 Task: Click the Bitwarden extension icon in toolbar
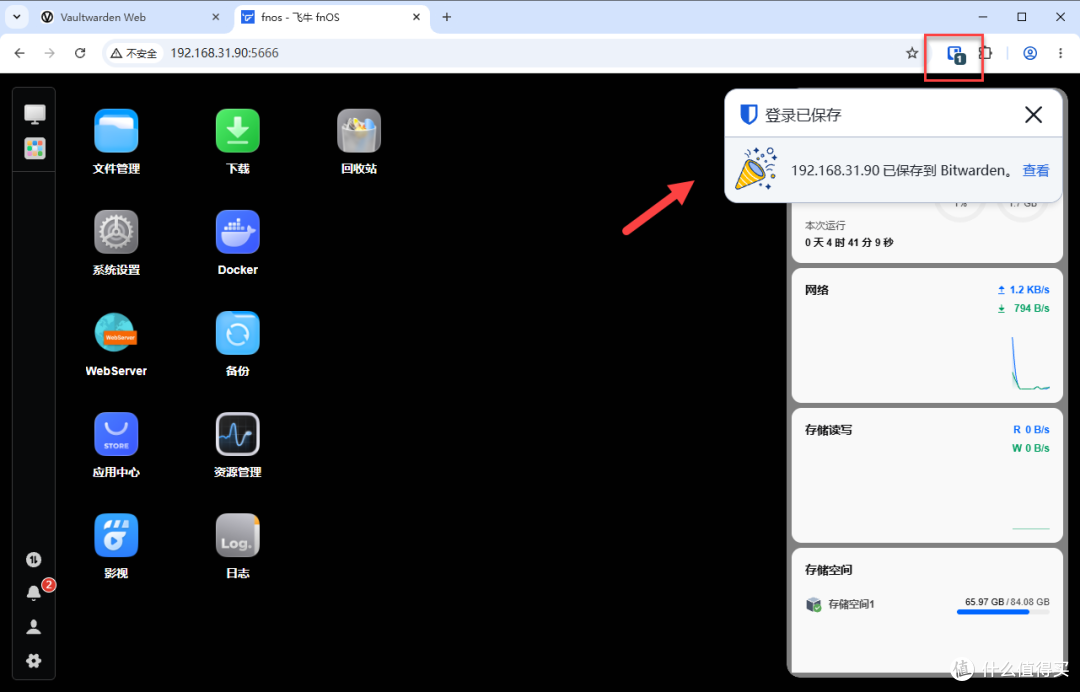tap(955, 54)
